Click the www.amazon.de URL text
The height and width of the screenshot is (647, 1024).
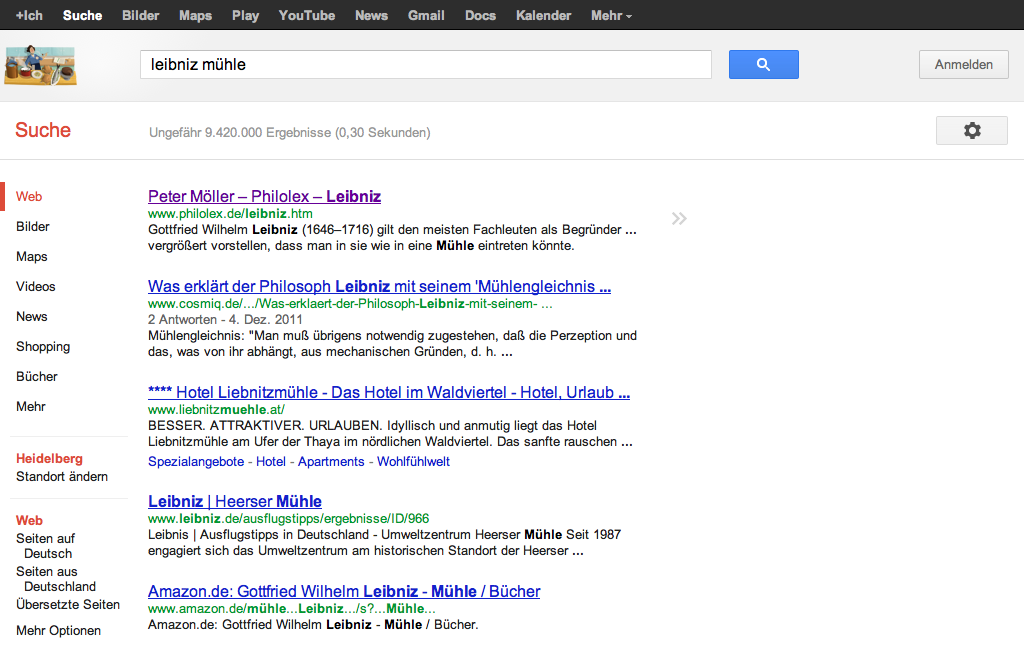[x=291, y=608]
